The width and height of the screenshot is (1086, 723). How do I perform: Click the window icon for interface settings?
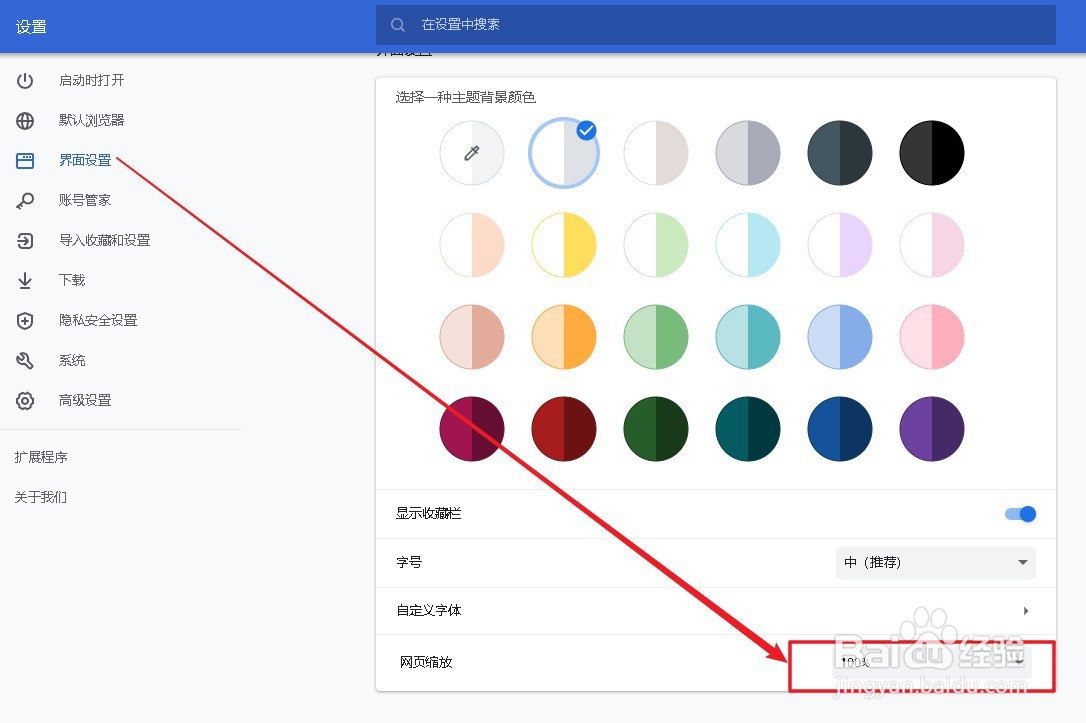25,161
